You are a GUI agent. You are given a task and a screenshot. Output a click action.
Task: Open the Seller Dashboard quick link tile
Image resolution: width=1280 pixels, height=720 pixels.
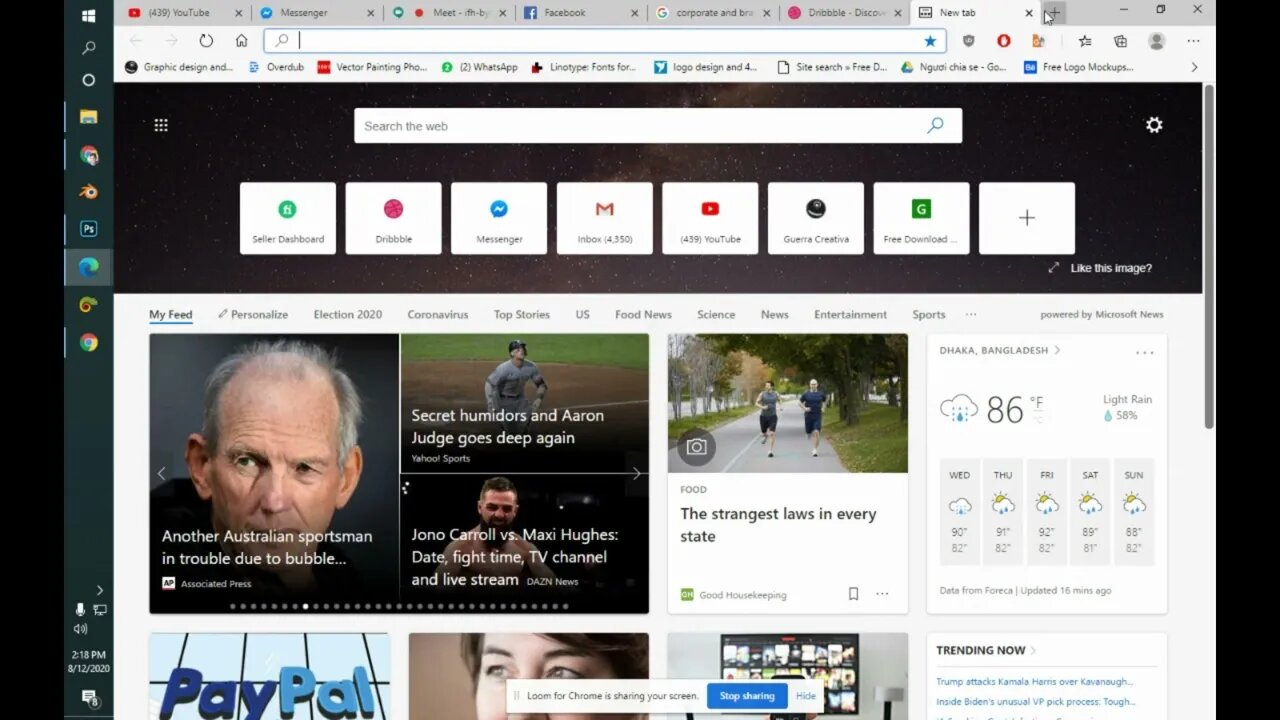point(288,218)
